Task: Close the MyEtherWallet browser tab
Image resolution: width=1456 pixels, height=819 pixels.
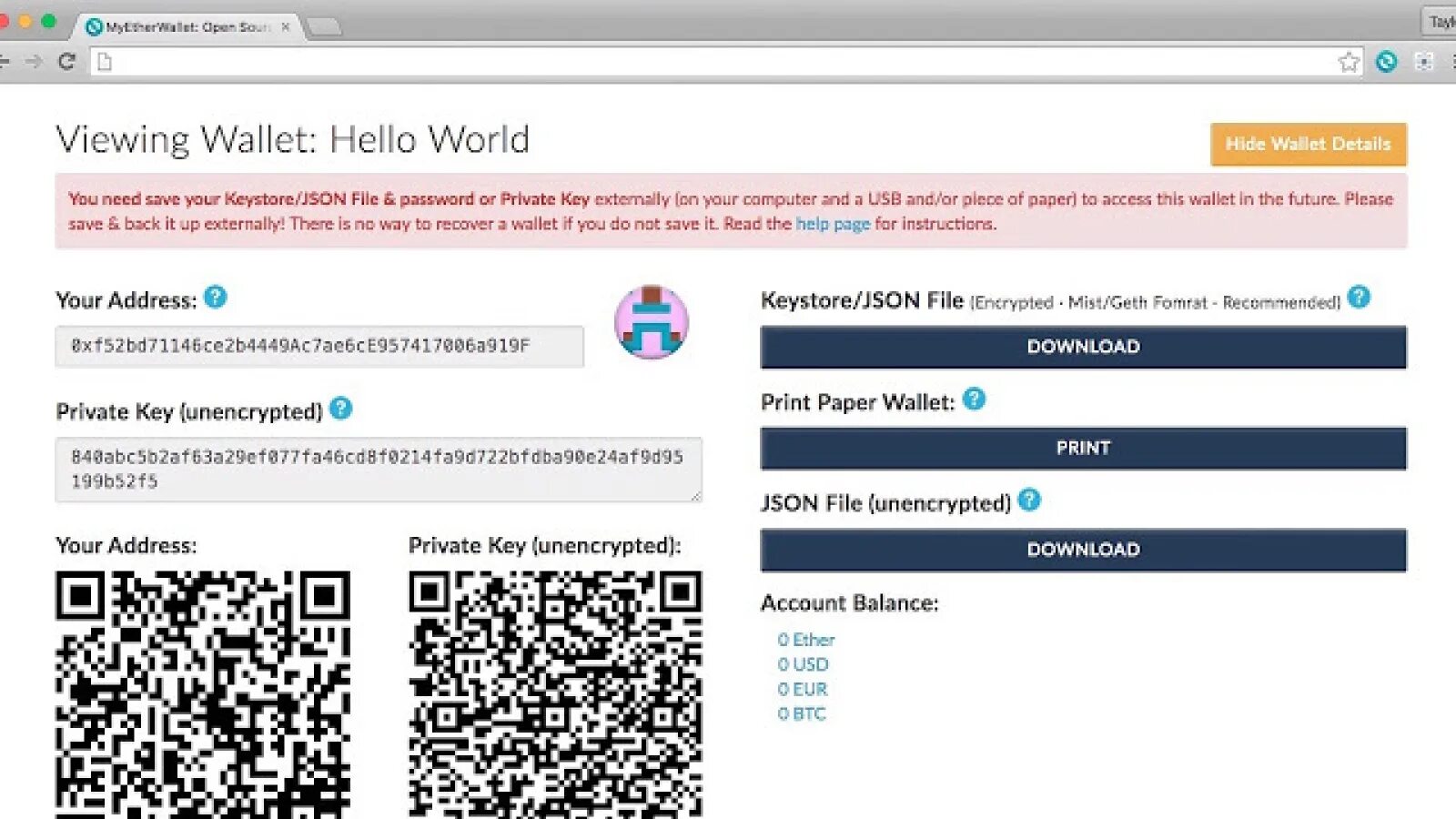Action: 286,27
